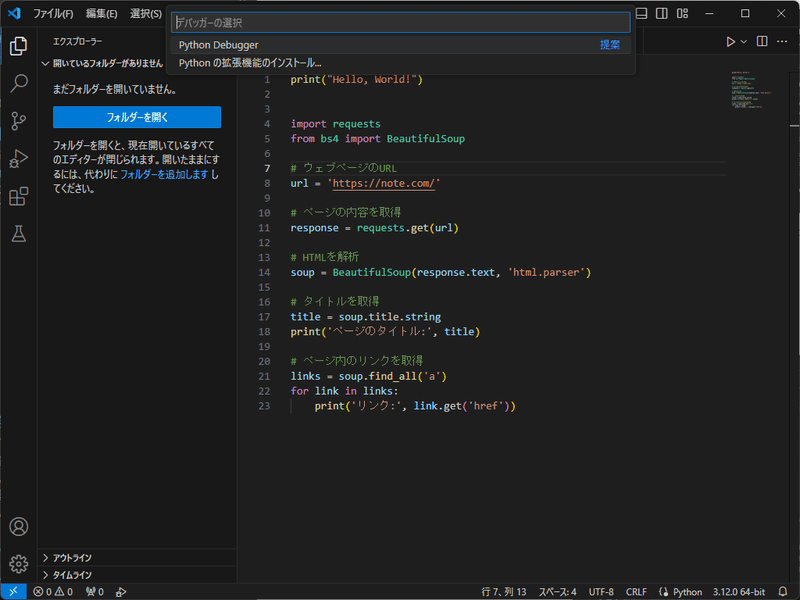Select interpreter 3.12.0 64-bit
800x600 pixels.
click(x=739, y=591)
